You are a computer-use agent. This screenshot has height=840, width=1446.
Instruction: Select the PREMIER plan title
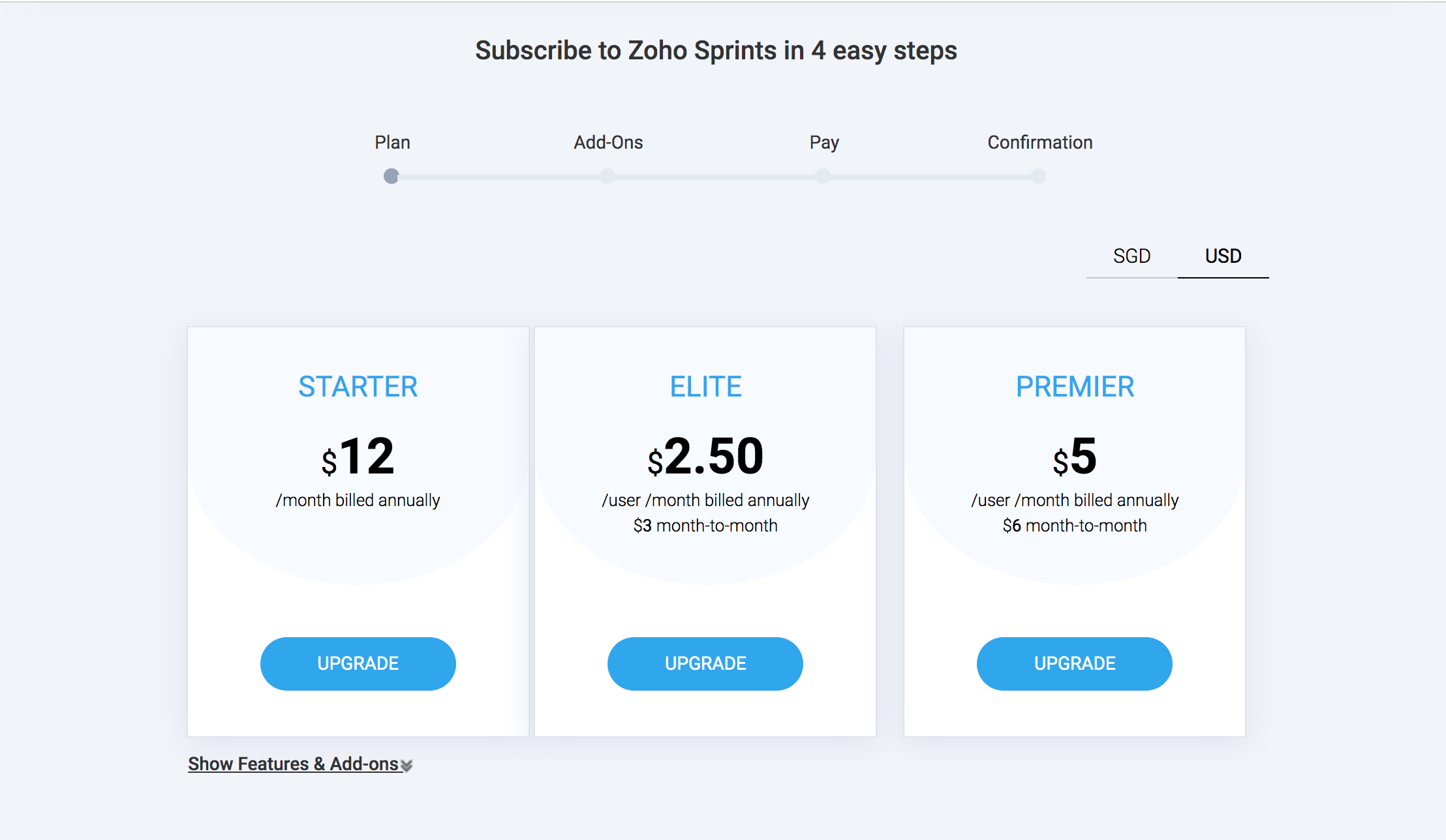click(x=1075, y=387)
